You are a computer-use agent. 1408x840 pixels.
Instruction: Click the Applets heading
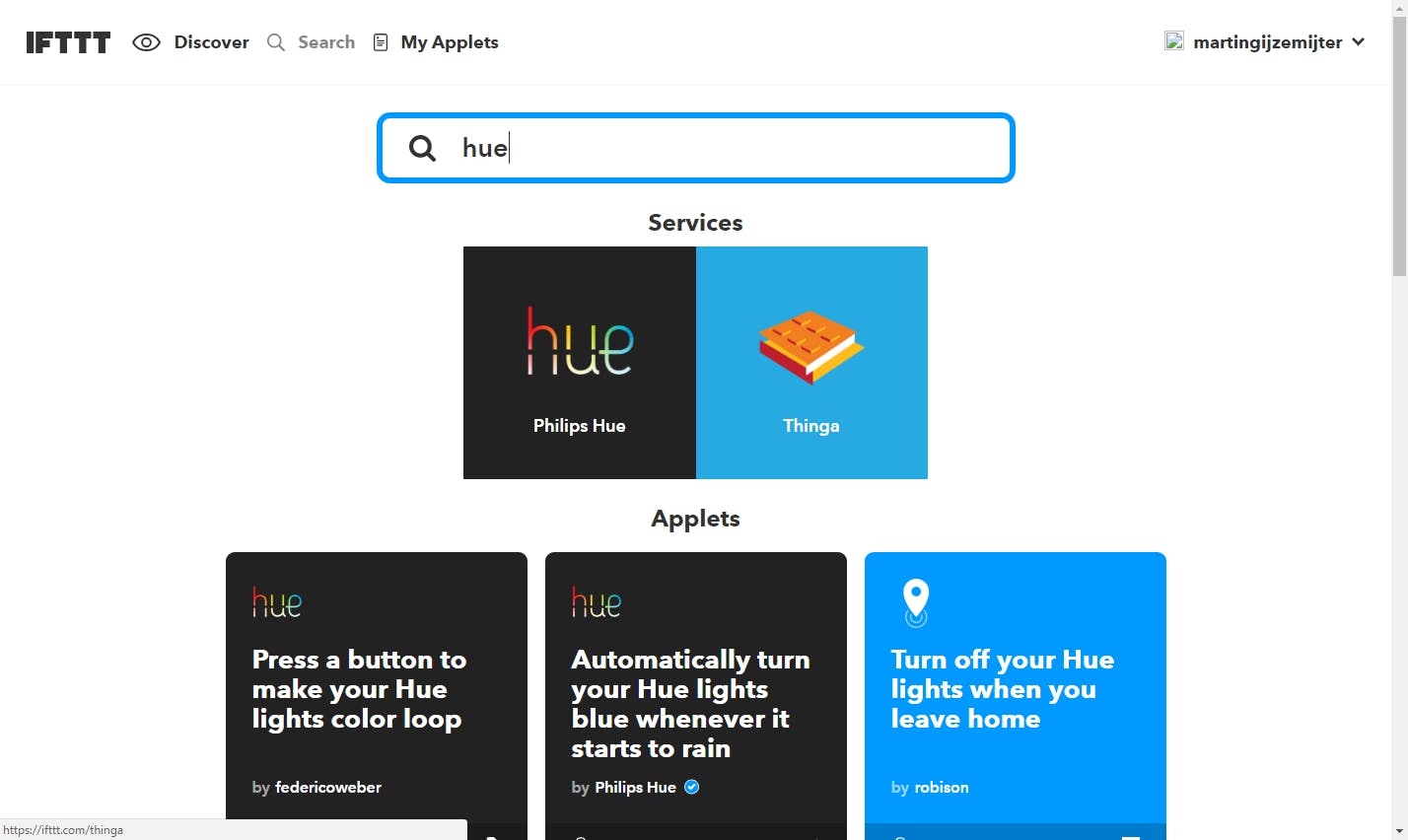696,519
